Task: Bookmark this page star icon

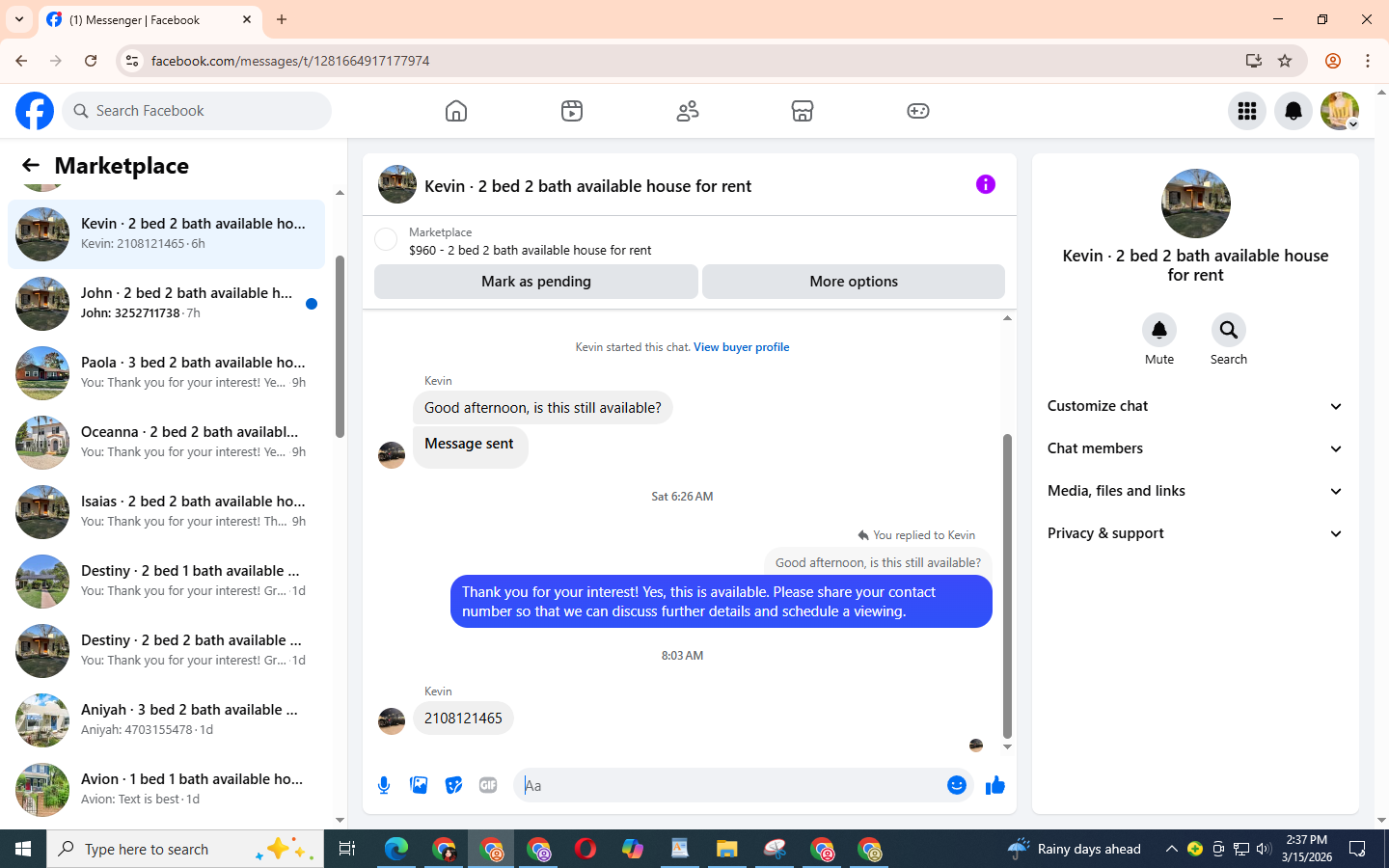Action: (1285, 61)
